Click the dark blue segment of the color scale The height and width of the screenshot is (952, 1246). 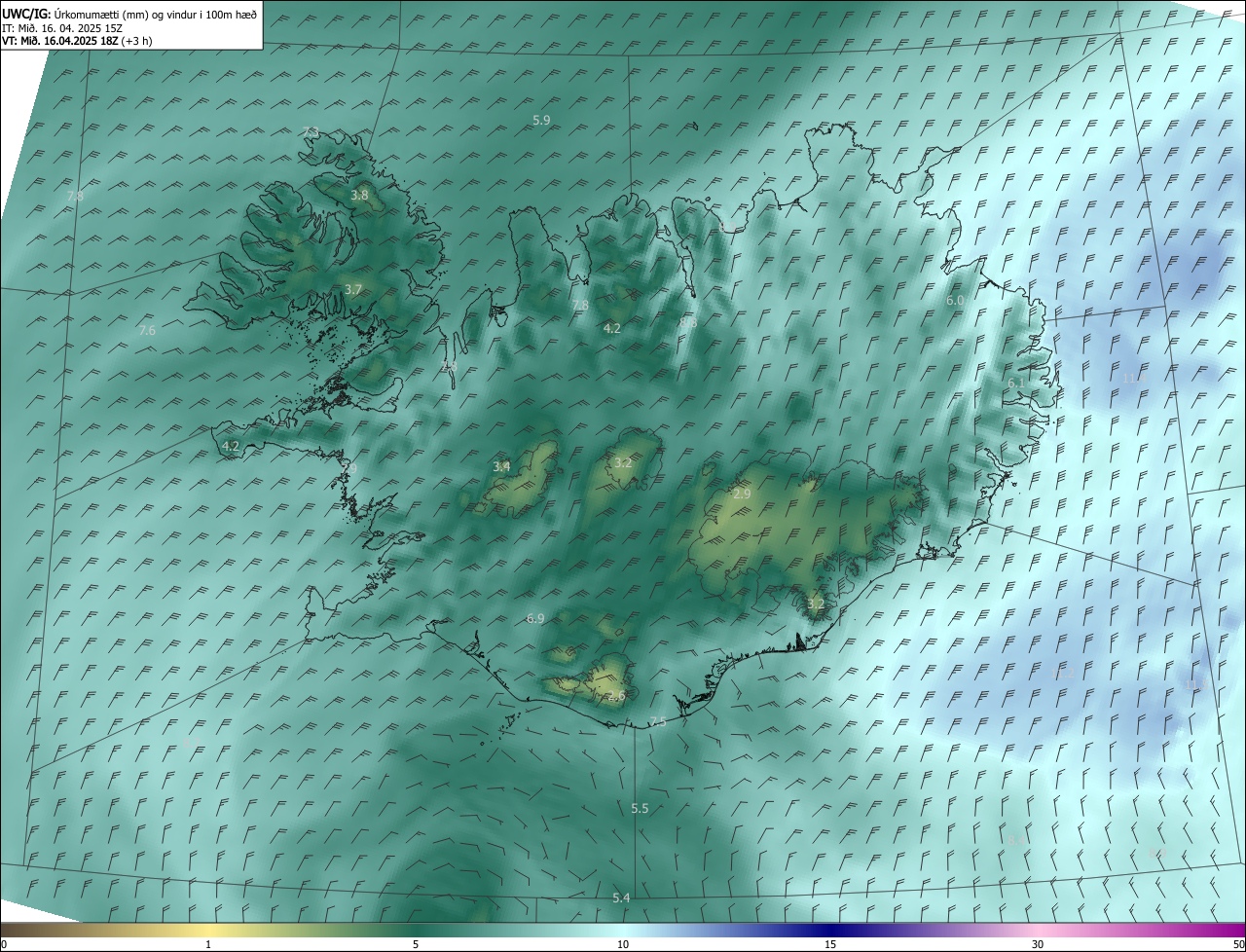[830, 931]
